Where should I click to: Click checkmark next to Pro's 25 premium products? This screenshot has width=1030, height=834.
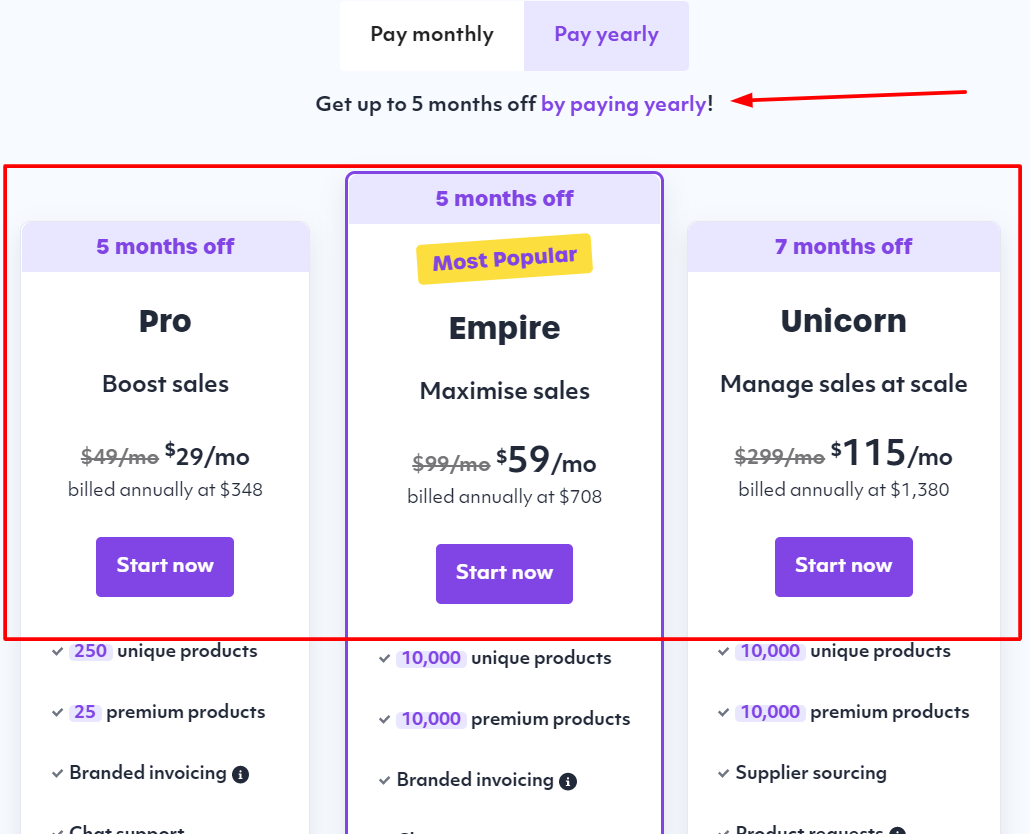click(x=57, y=713)
